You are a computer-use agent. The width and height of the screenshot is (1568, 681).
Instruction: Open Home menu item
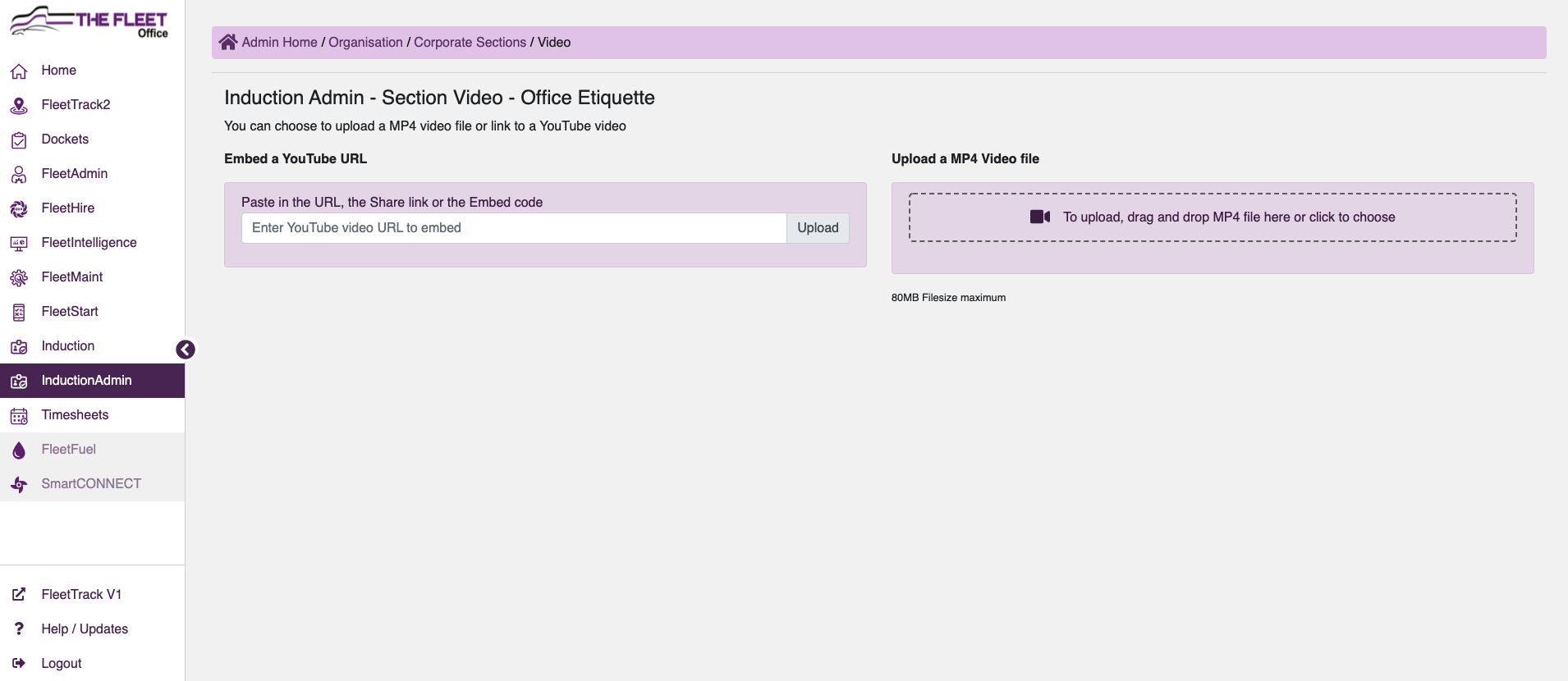click(92, 71)
